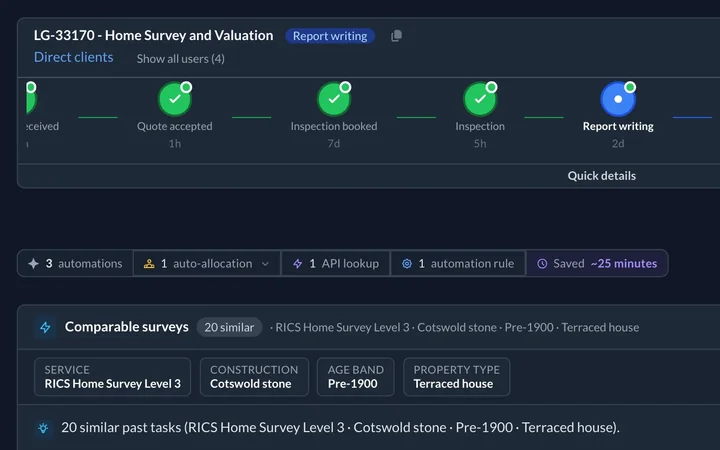Select the blue Report writing stage circle
Viewport: 720px width, 450px height.
point(618,99)
